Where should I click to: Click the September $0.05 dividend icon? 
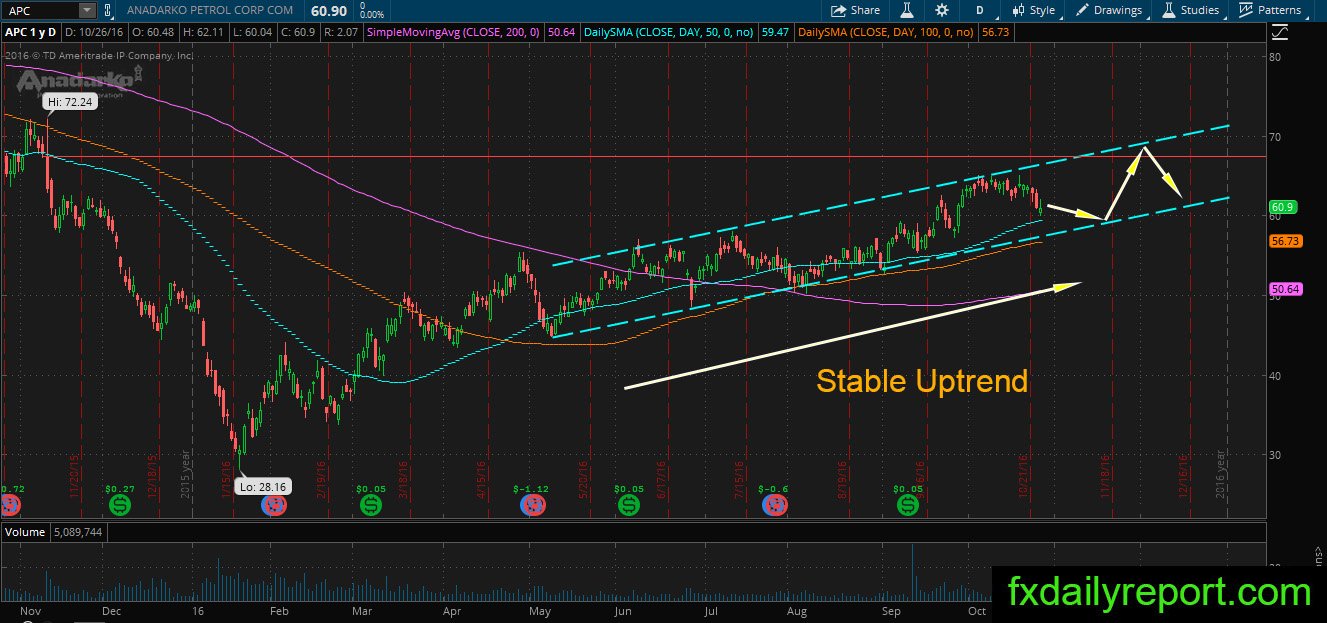(907, 505)
